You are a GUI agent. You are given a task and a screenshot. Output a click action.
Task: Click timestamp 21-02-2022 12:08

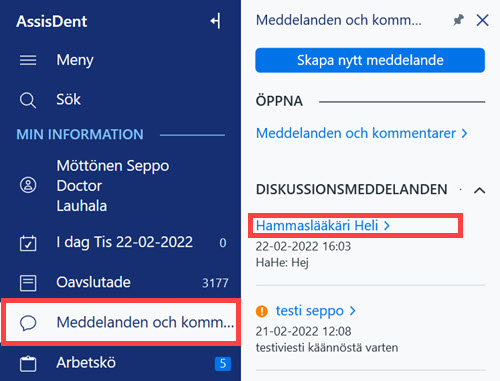tap(303, 331)
